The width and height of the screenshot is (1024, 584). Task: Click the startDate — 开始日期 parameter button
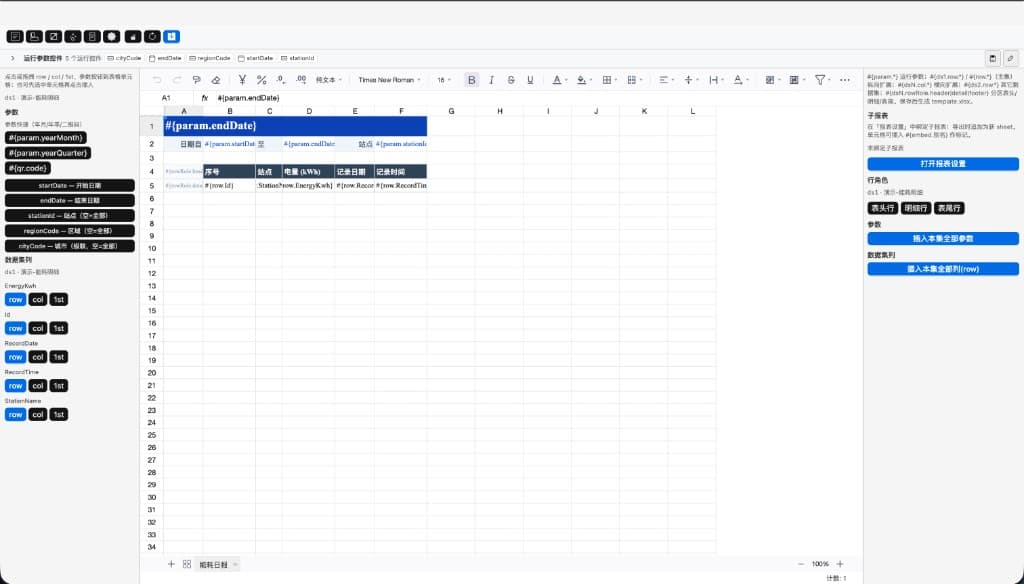point(70,186)
